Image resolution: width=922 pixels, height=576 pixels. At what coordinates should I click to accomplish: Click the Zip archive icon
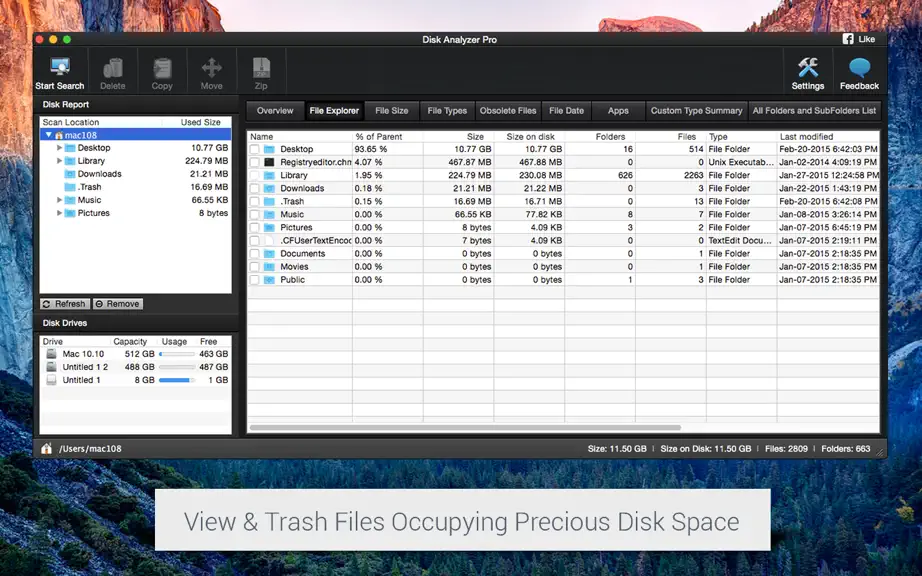(261, 68)
